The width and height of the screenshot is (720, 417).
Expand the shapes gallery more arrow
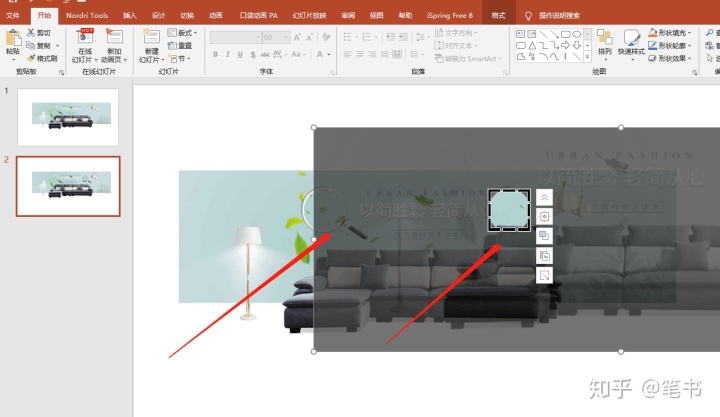click(587, 57)
